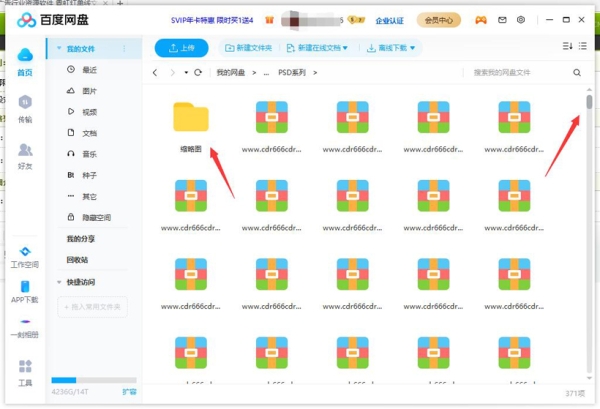
Task: Click the sort order icon
Action: tap(567, 46)
